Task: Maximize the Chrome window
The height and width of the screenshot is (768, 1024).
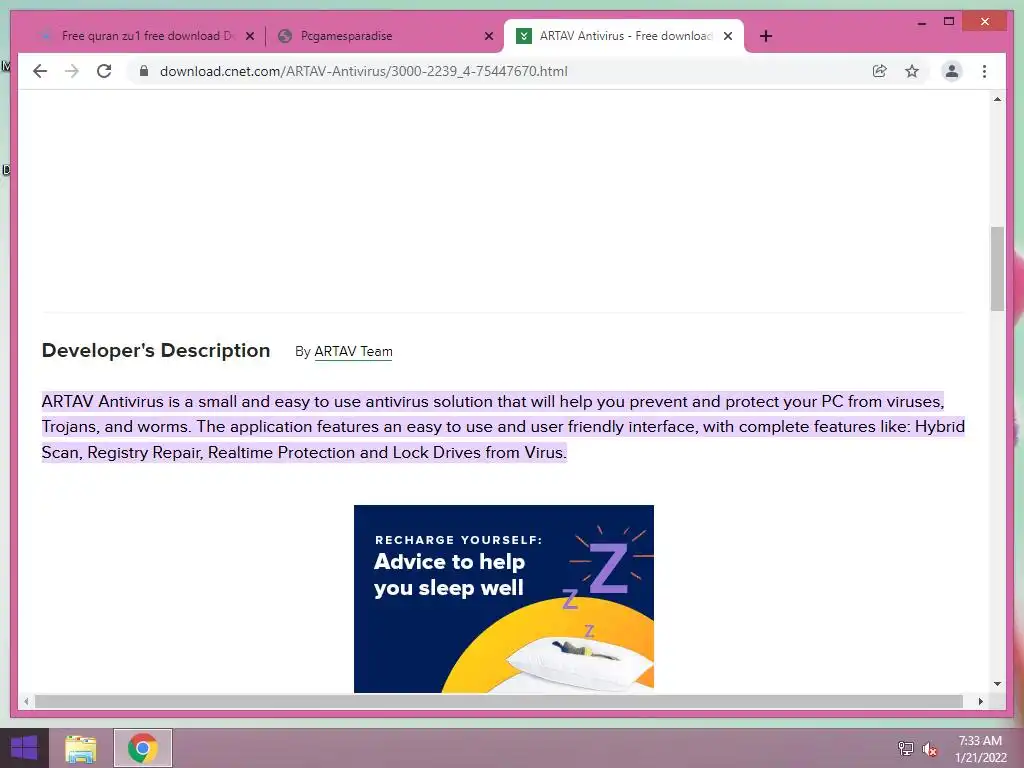Action: click(x=949, y=22)
